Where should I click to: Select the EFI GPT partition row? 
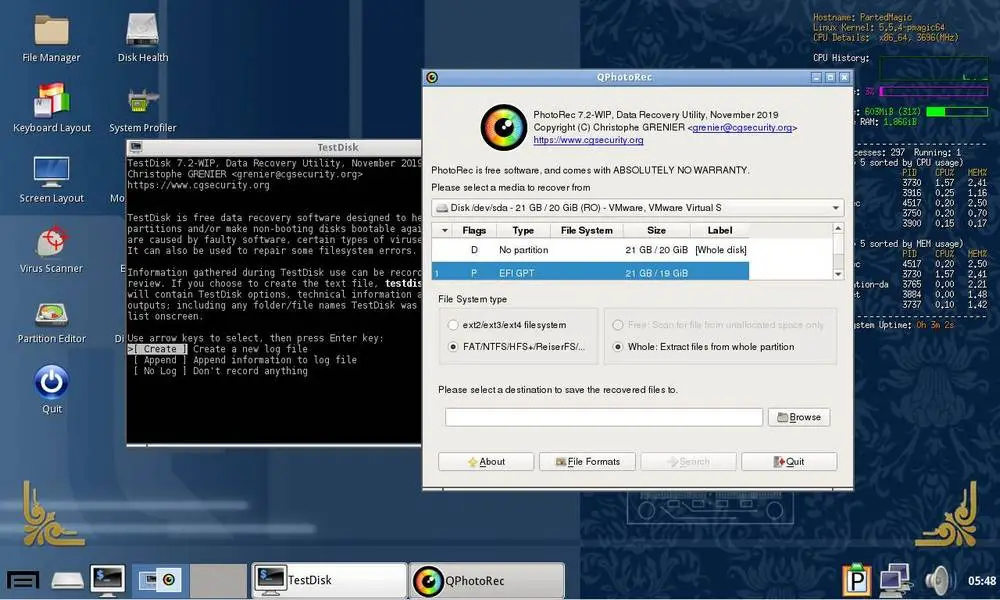590,272
